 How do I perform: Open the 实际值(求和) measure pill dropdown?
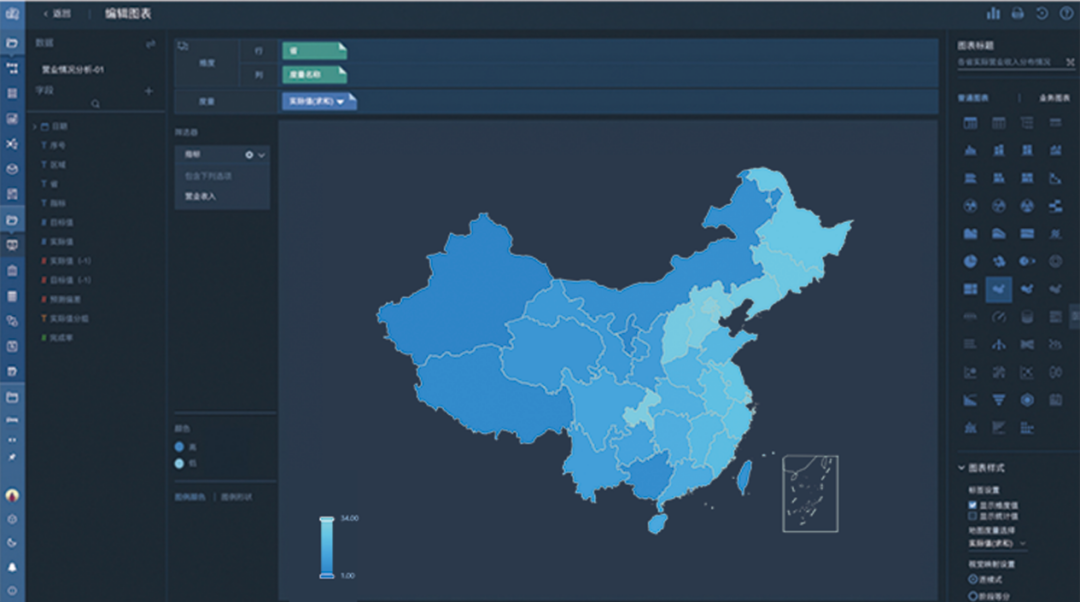[x=340, y=102]
